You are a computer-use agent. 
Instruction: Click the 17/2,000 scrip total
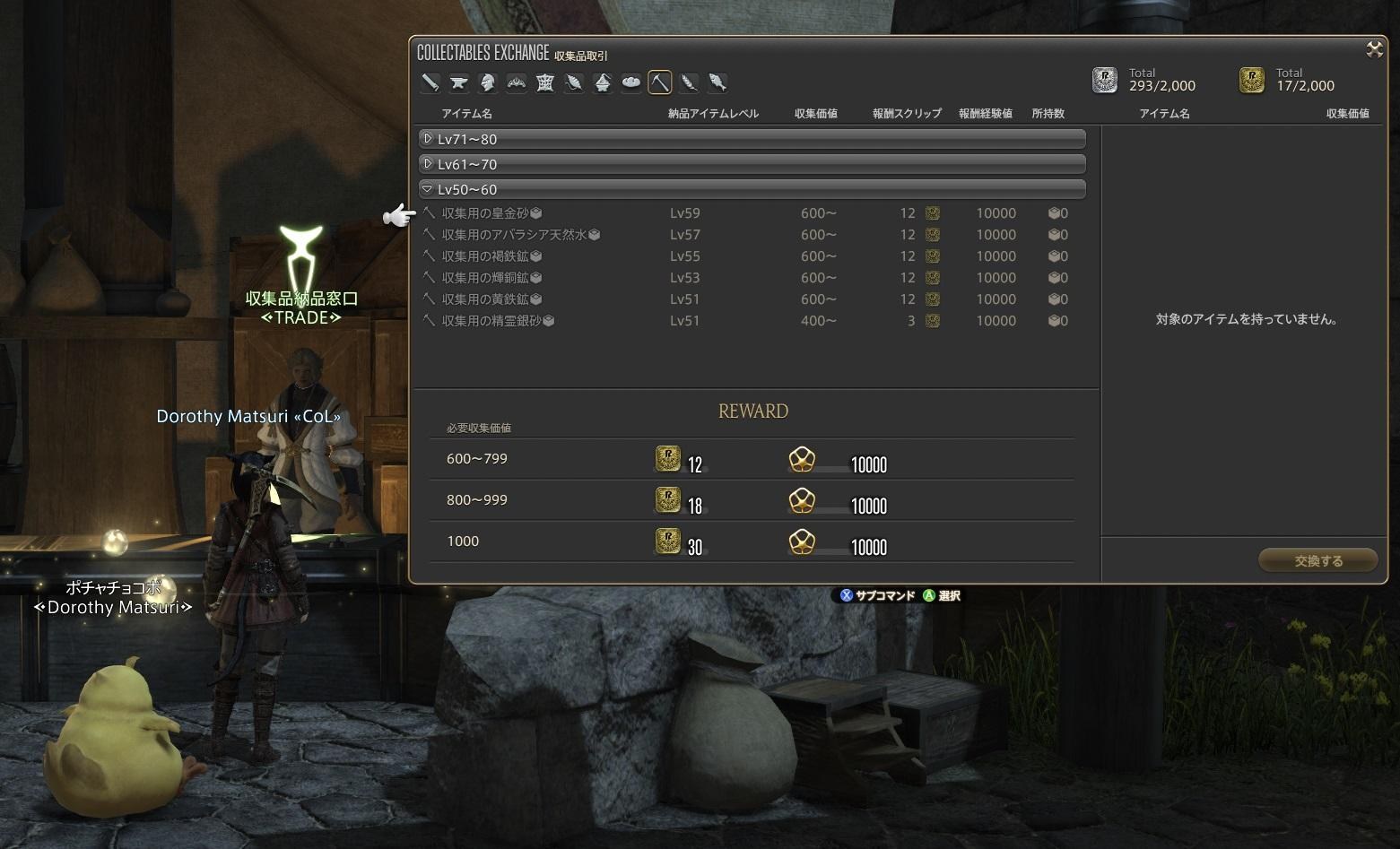pos(1306,86)
